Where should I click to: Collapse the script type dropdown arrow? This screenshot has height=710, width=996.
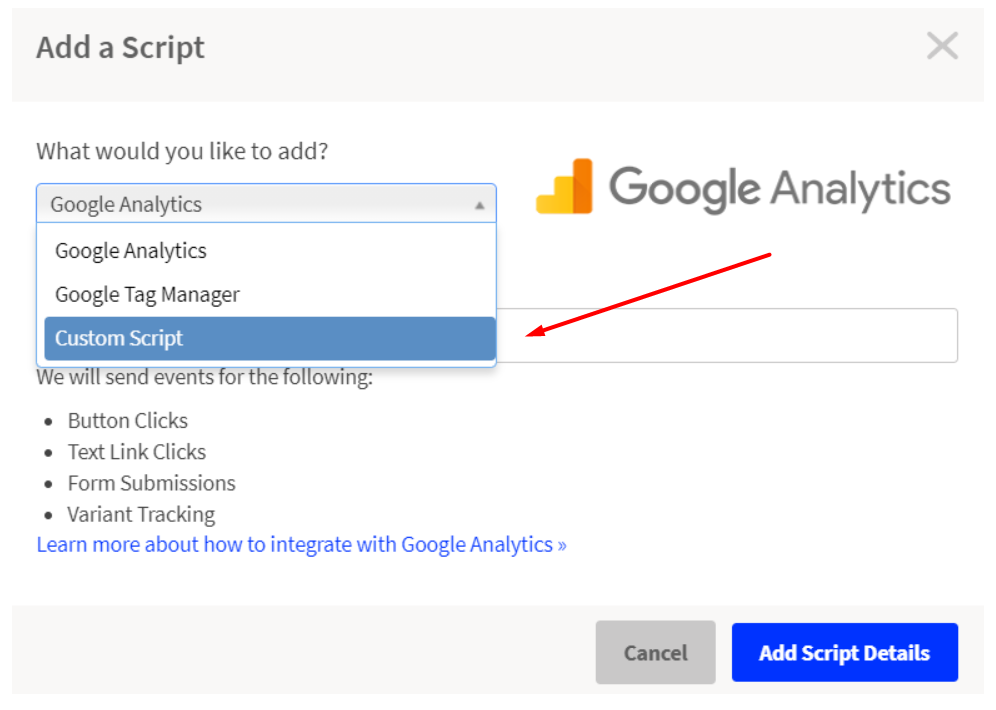pos(480,205)
